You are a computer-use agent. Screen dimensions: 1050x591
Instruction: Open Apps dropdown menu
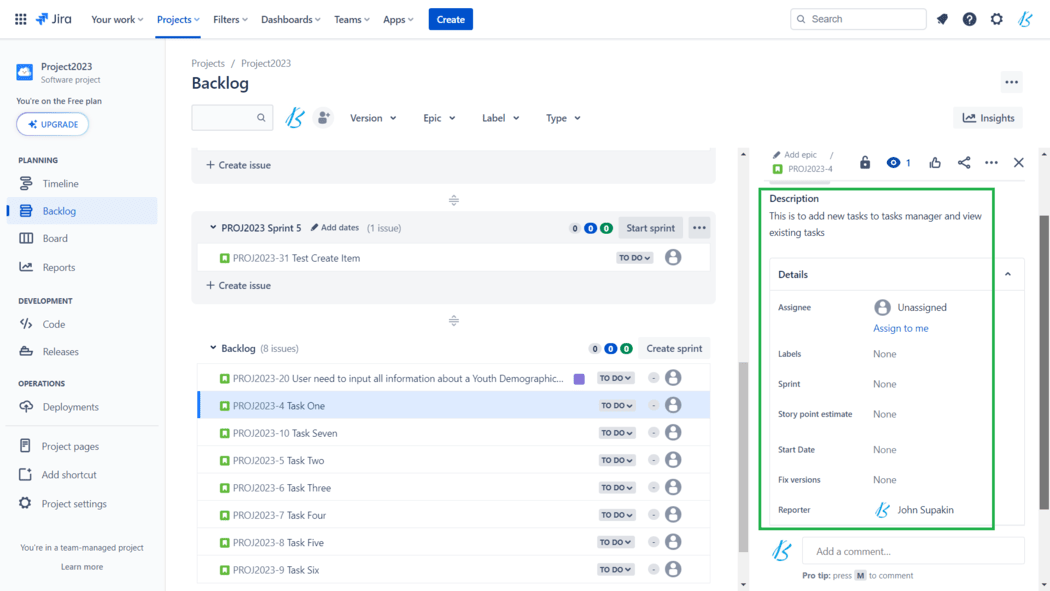tap(398, 19)
